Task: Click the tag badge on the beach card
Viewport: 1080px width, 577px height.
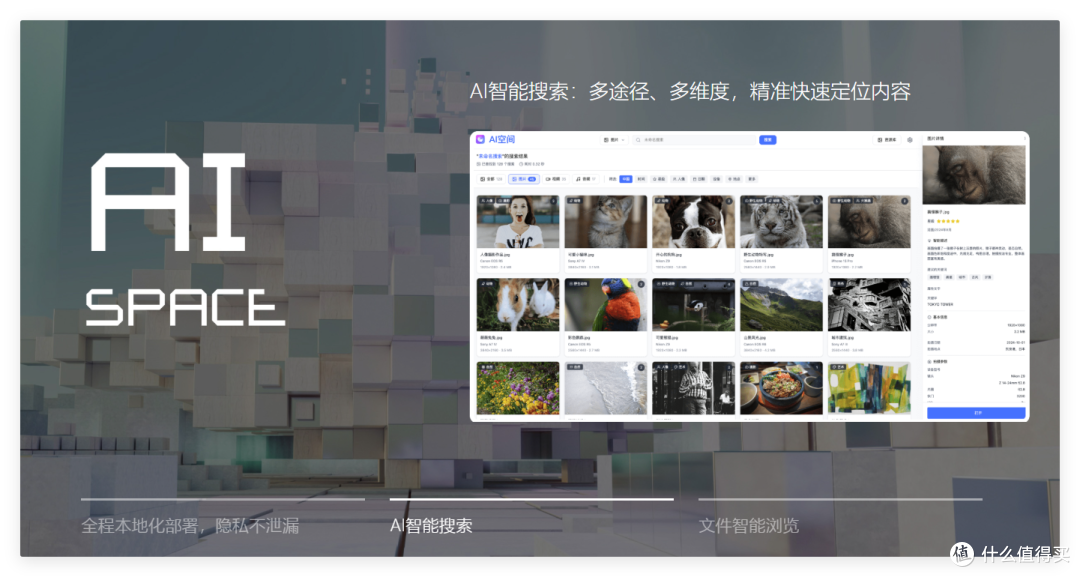Action: tap(575, 367)
